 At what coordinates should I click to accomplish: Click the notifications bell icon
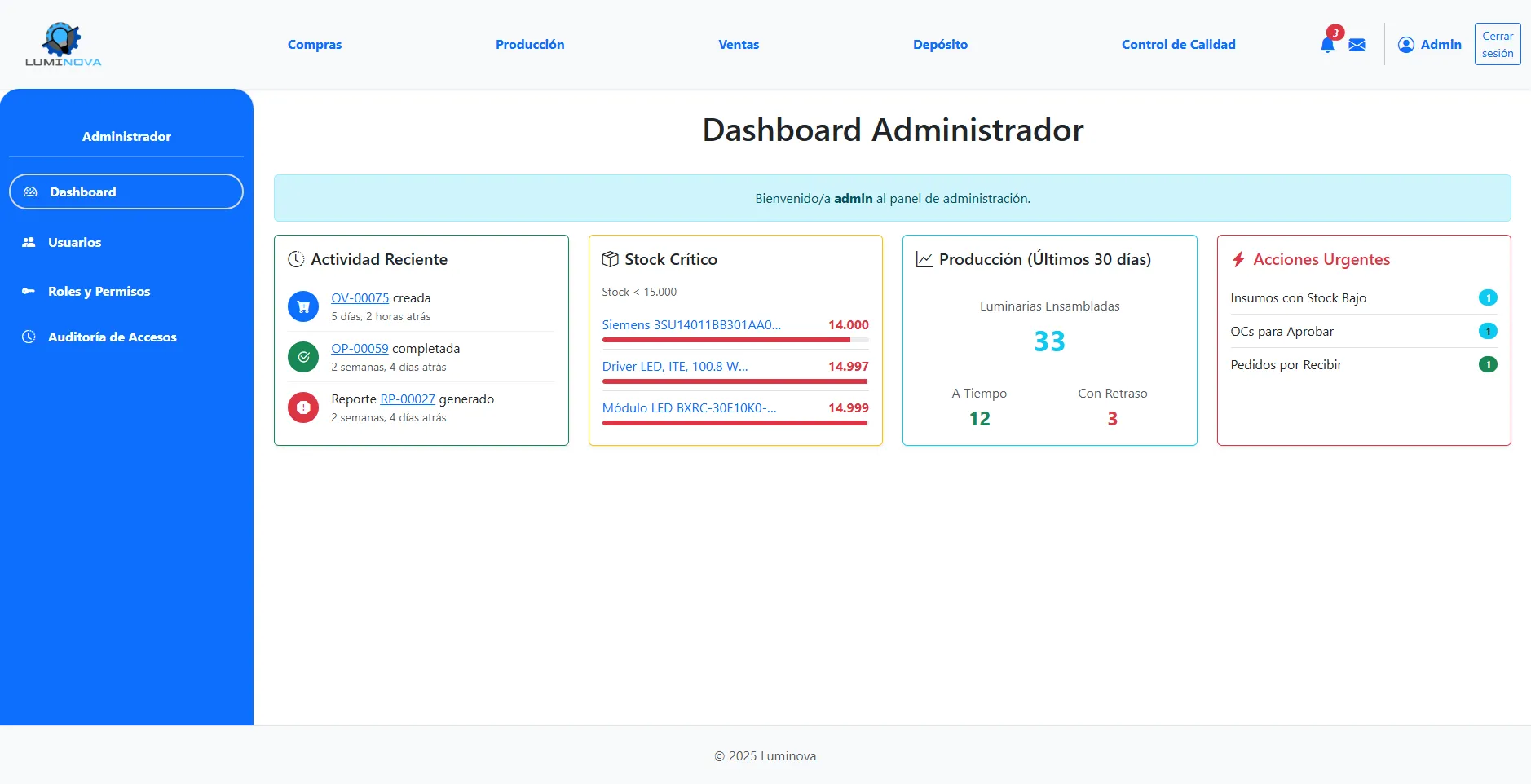click(1326, 45)
